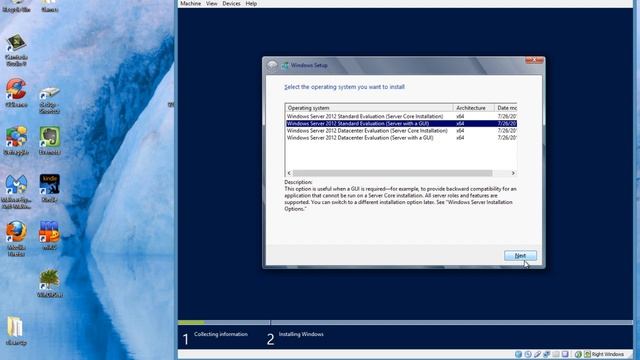Click the network adapter status icon
The height and width of the screenshot is (360, 640).
coord(547,354)
